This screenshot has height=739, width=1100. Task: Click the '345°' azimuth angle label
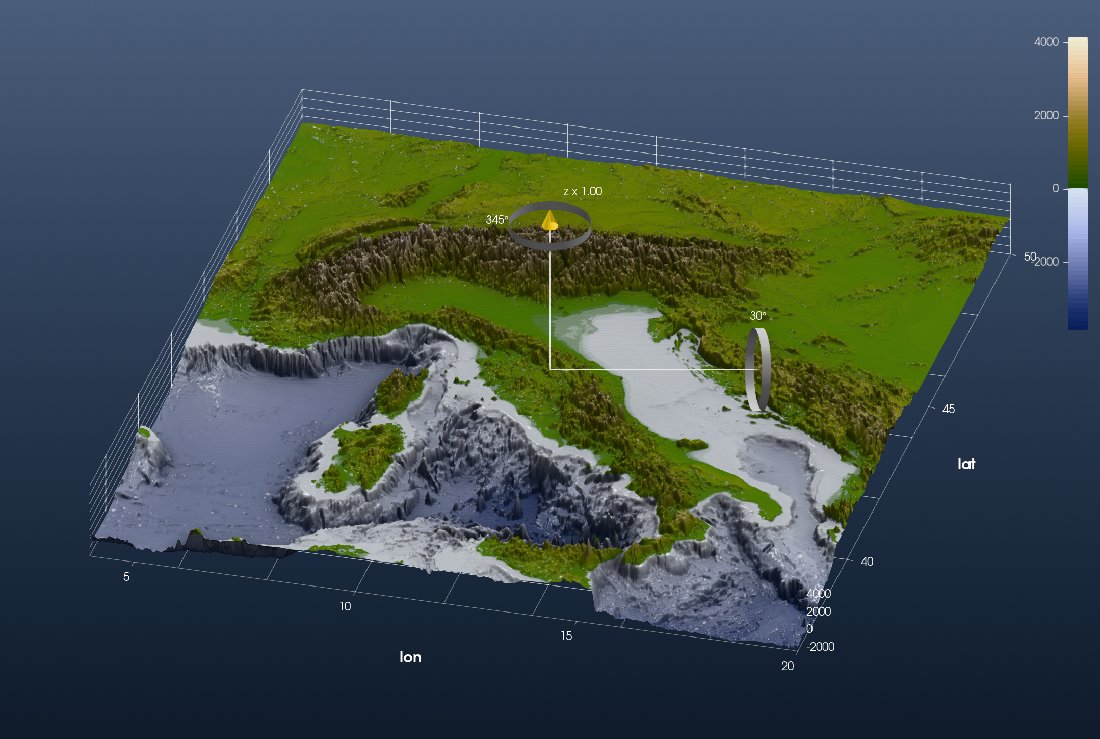pyautogui.click(x=497, y=220)
